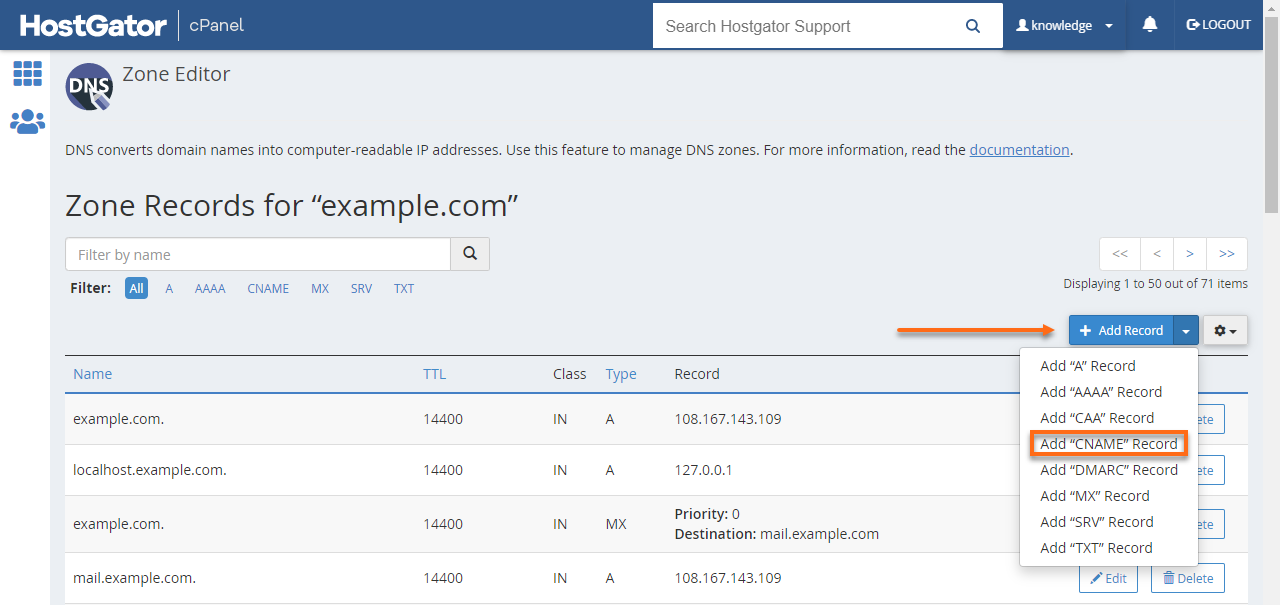
Task: Open the User Manager people icon
Action: 27,122
